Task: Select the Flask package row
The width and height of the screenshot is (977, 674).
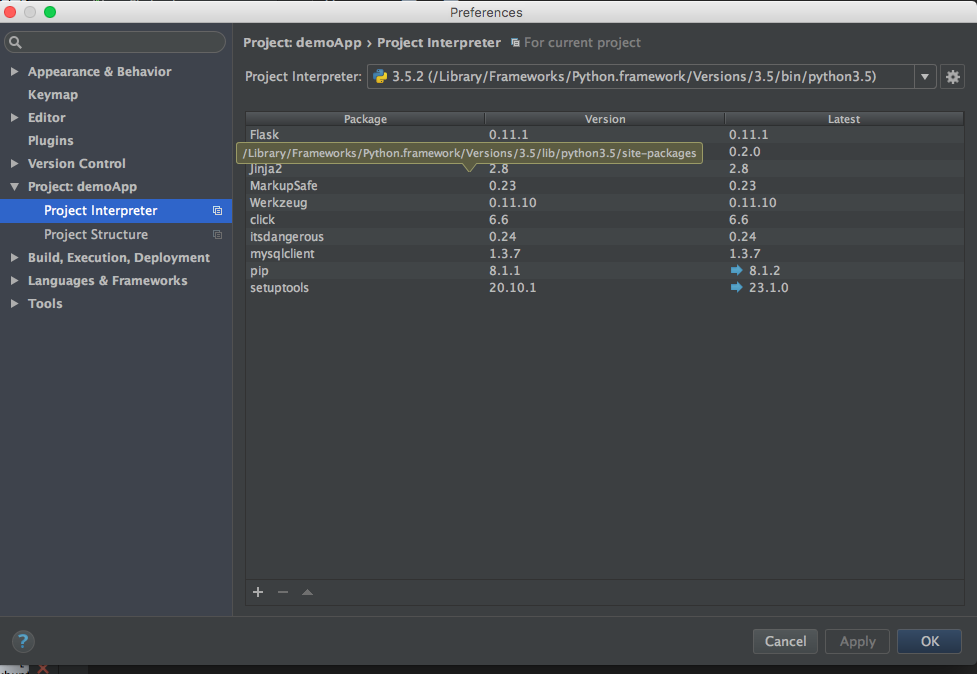Action: coord(604,135)
